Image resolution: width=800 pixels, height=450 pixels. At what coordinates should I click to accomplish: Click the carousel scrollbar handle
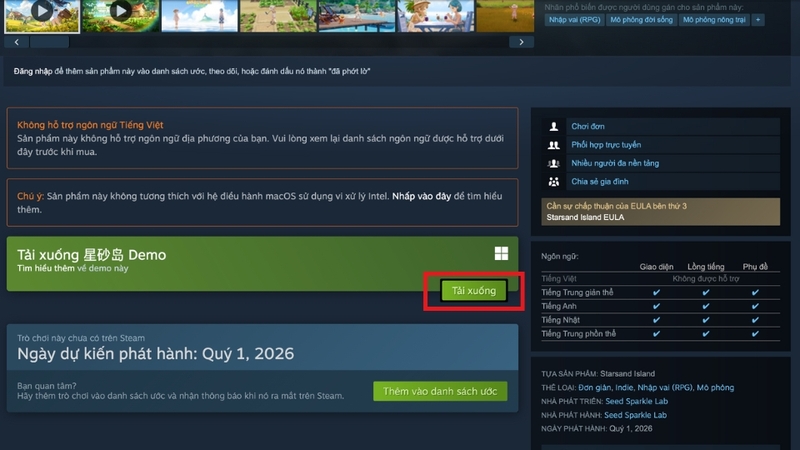[x=49, y=42]
